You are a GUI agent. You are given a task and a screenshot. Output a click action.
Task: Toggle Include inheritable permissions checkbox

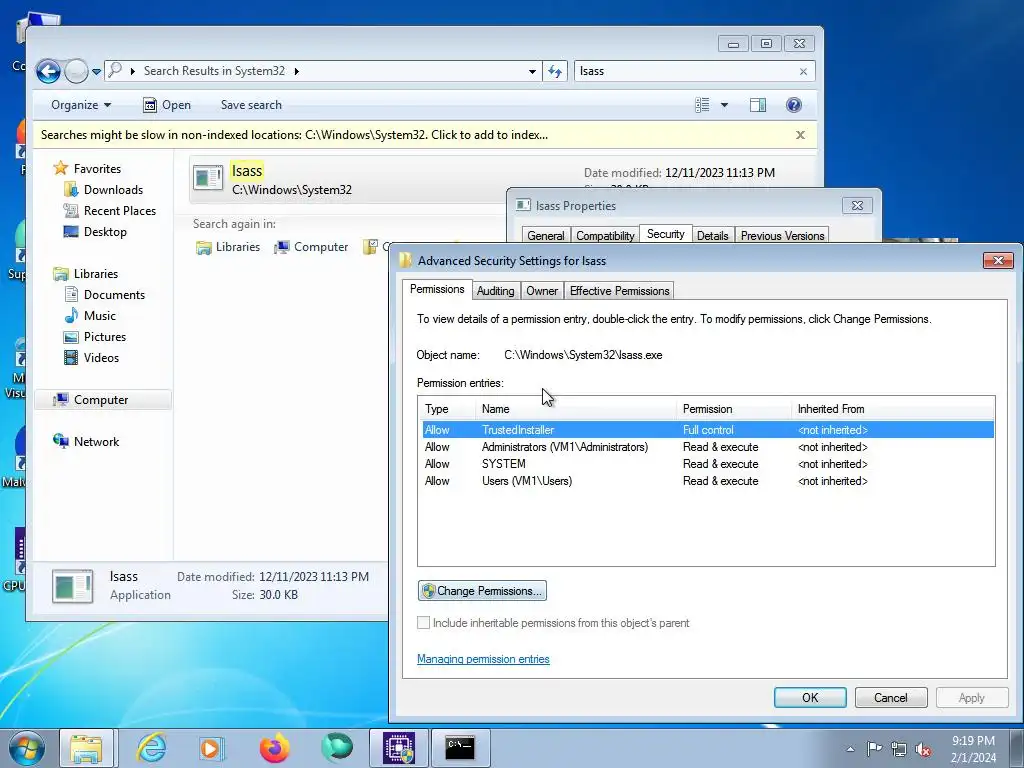point(423,623)
